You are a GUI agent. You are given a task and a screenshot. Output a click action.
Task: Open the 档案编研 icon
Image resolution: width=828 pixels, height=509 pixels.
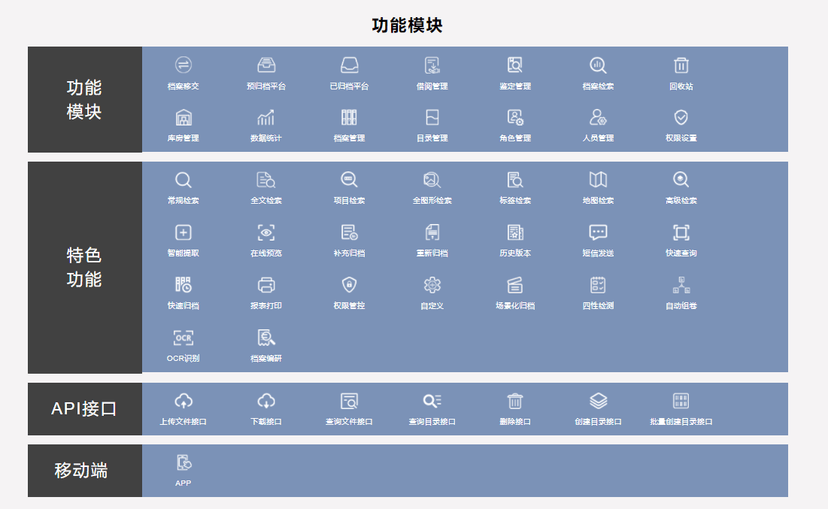click(266, 337)
